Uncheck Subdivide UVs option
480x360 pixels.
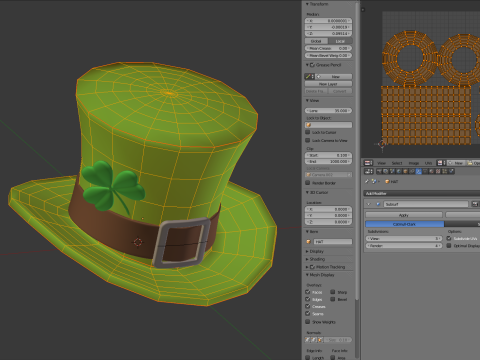pyautogui.click(x=449, y=238)
